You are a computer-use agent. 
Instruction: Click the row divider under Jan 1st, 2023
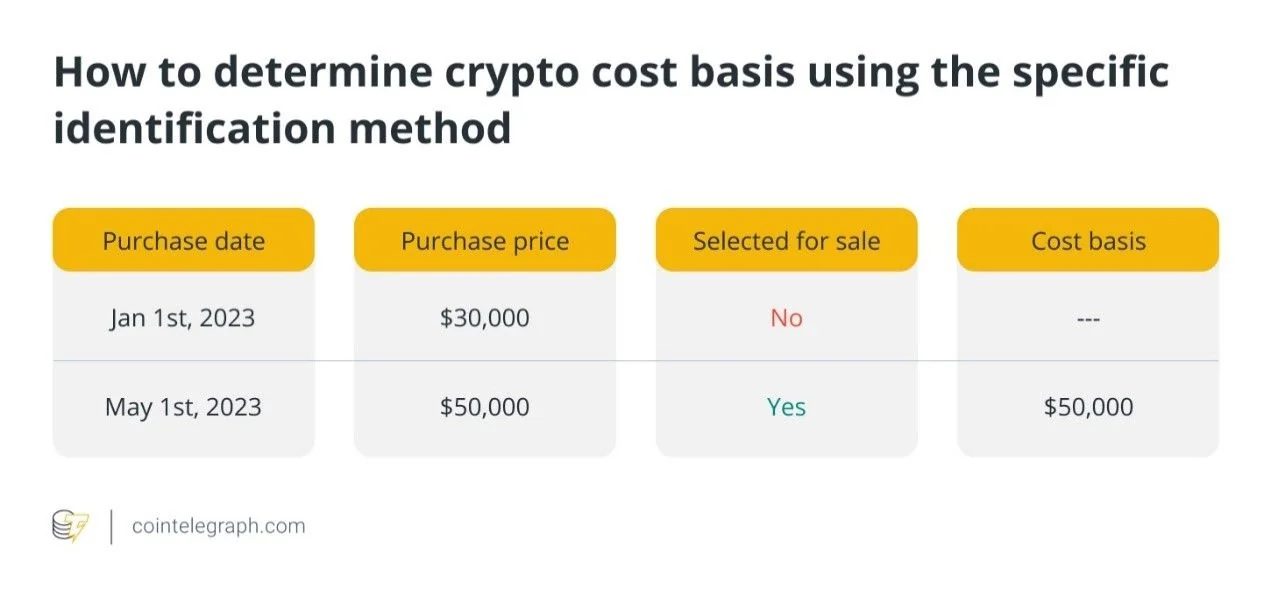[184, 361]
